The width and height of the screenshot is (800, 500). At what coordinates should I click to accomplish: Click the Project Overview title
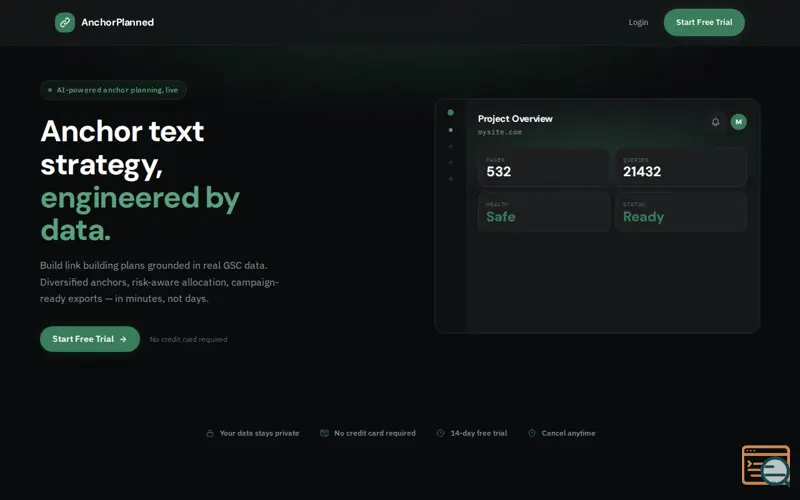[515, 119]
